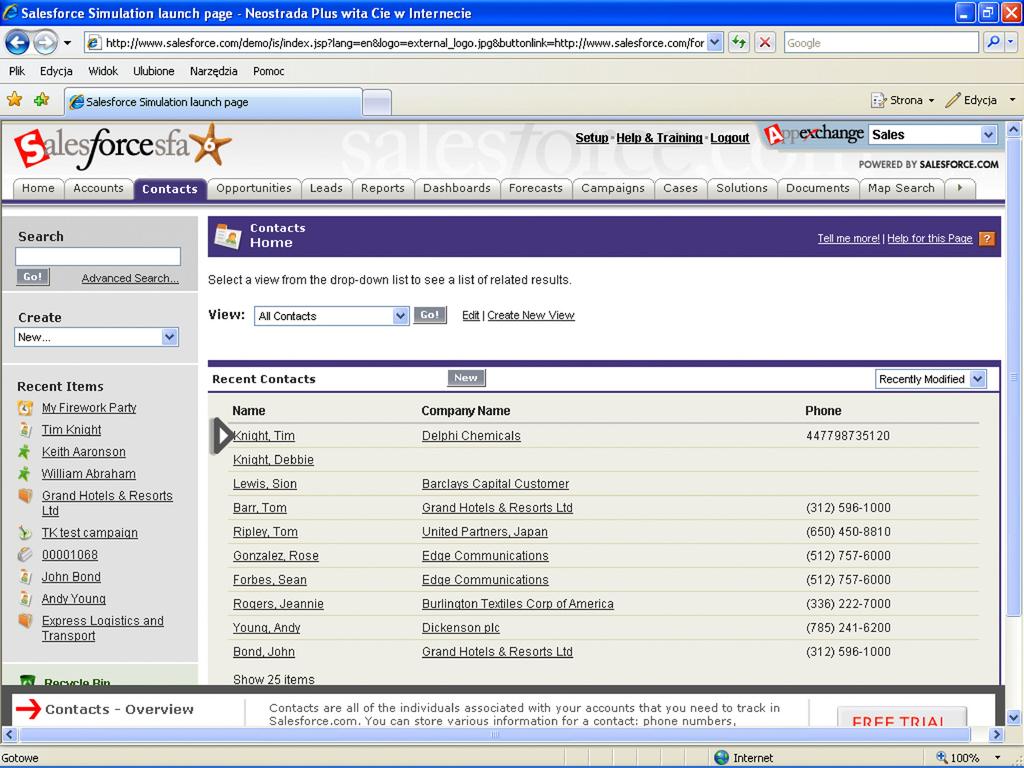
Task: Click the contact icon beside Andy Young
Action: click(25, 598)
